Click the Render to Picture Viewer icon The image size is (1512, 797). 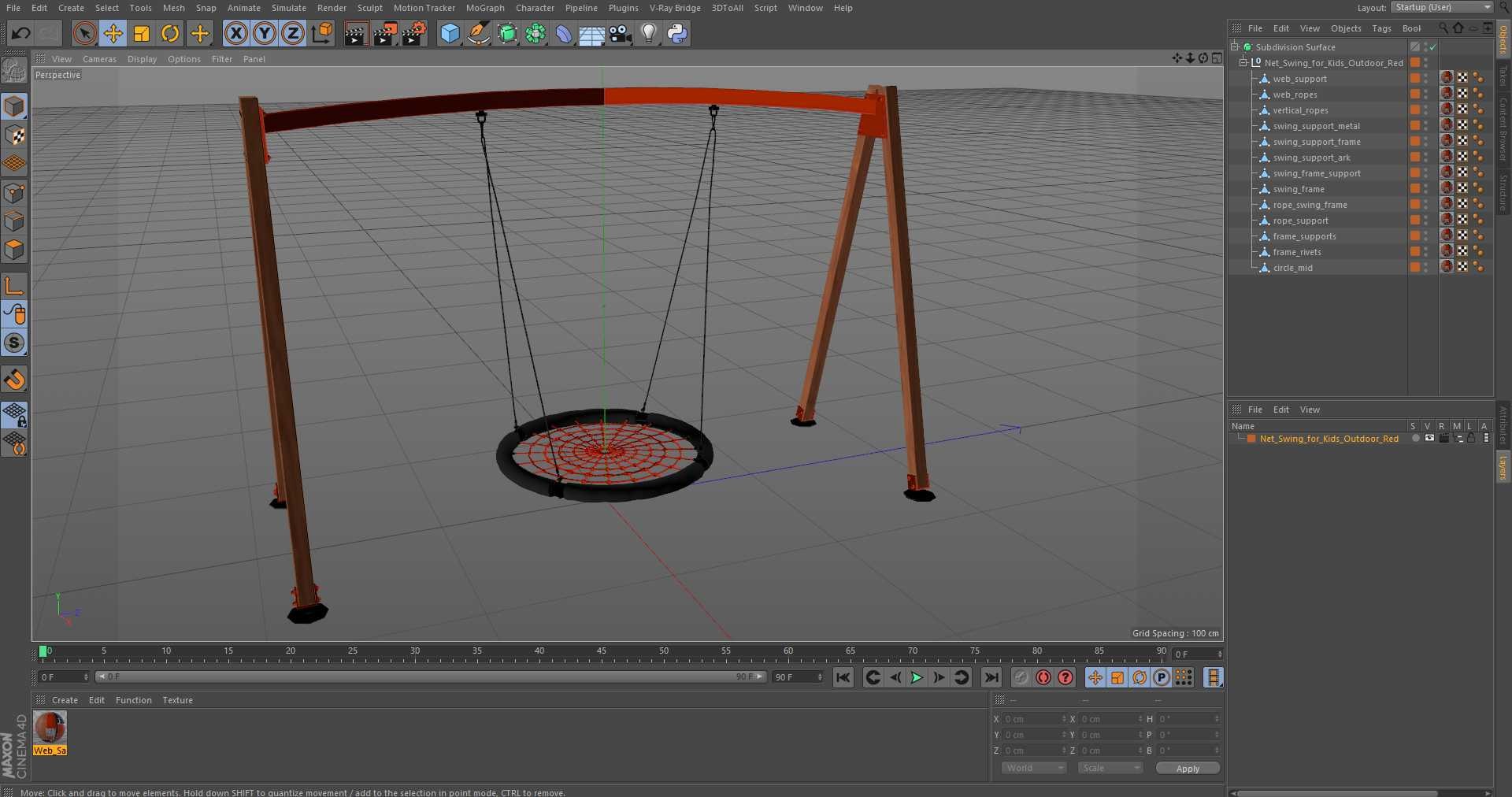point(385,33)
